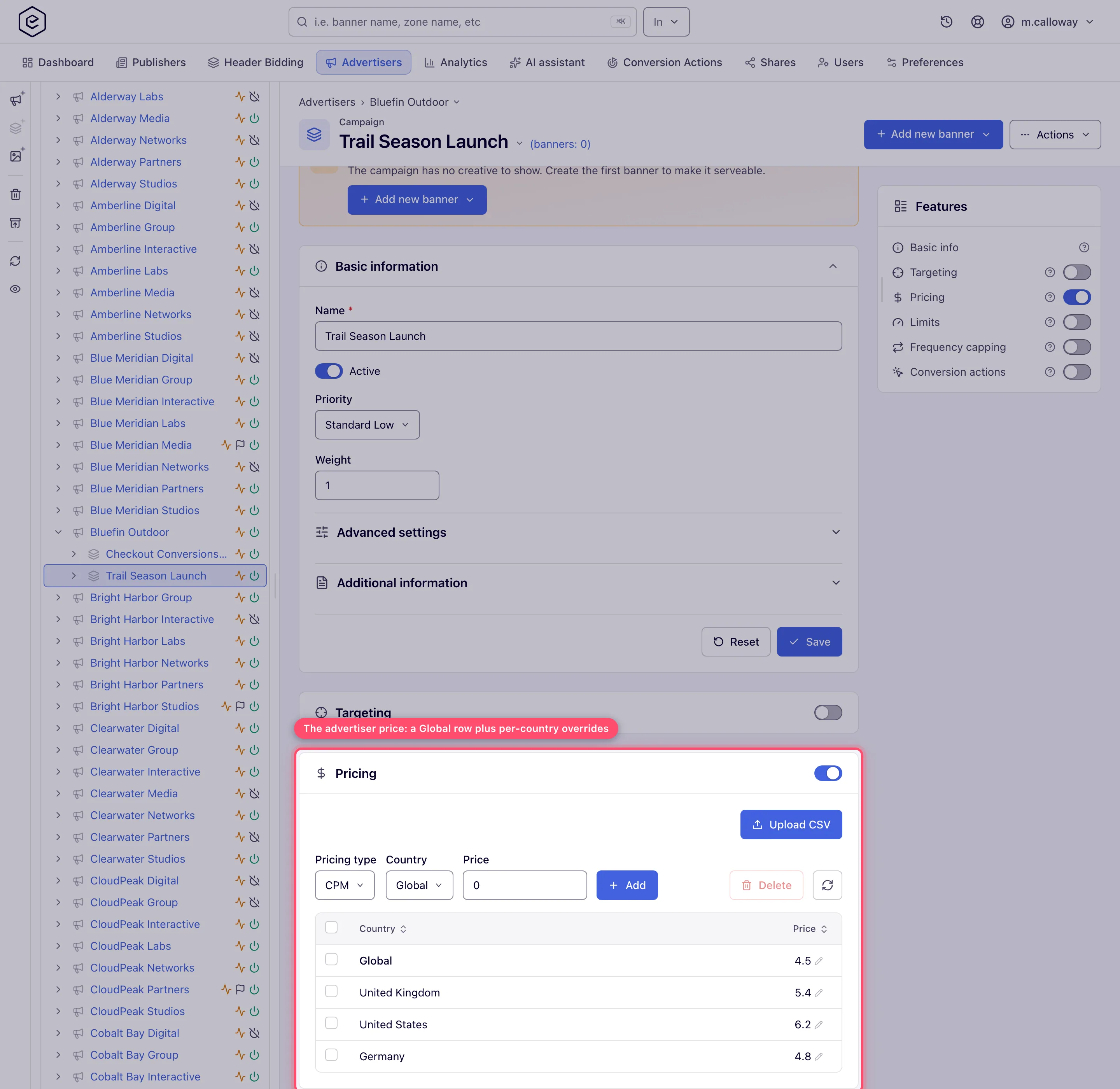
Task: Click the eye view sidebar icon
Action: point(16,289)
